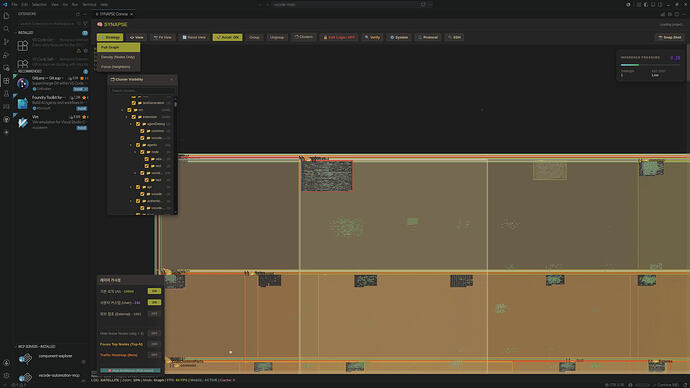Uncheck the api folder checkbox

coord(138,187)
